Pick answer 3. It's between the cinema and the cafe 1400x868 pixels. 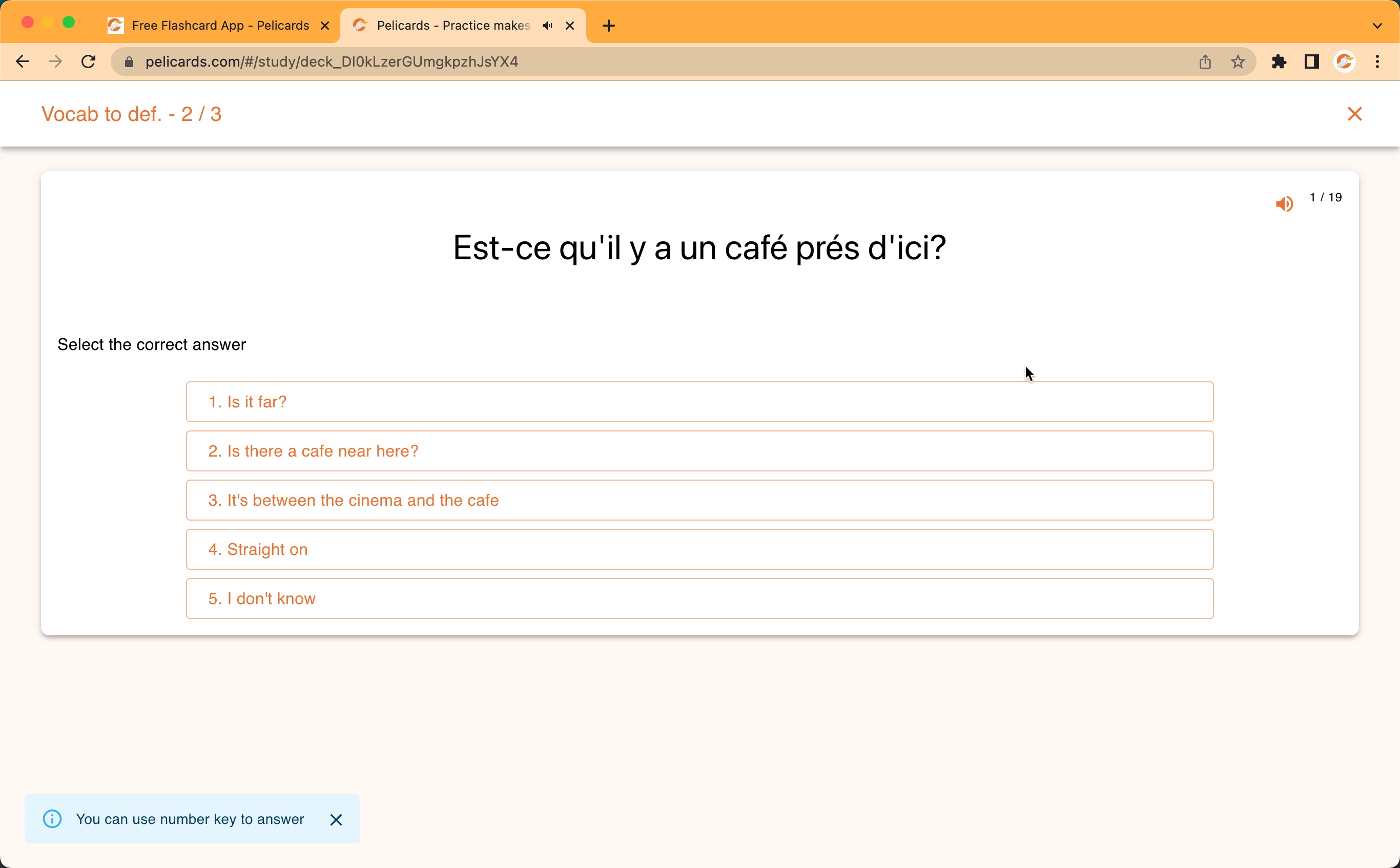pyautogui.click(x=699, y=500)
